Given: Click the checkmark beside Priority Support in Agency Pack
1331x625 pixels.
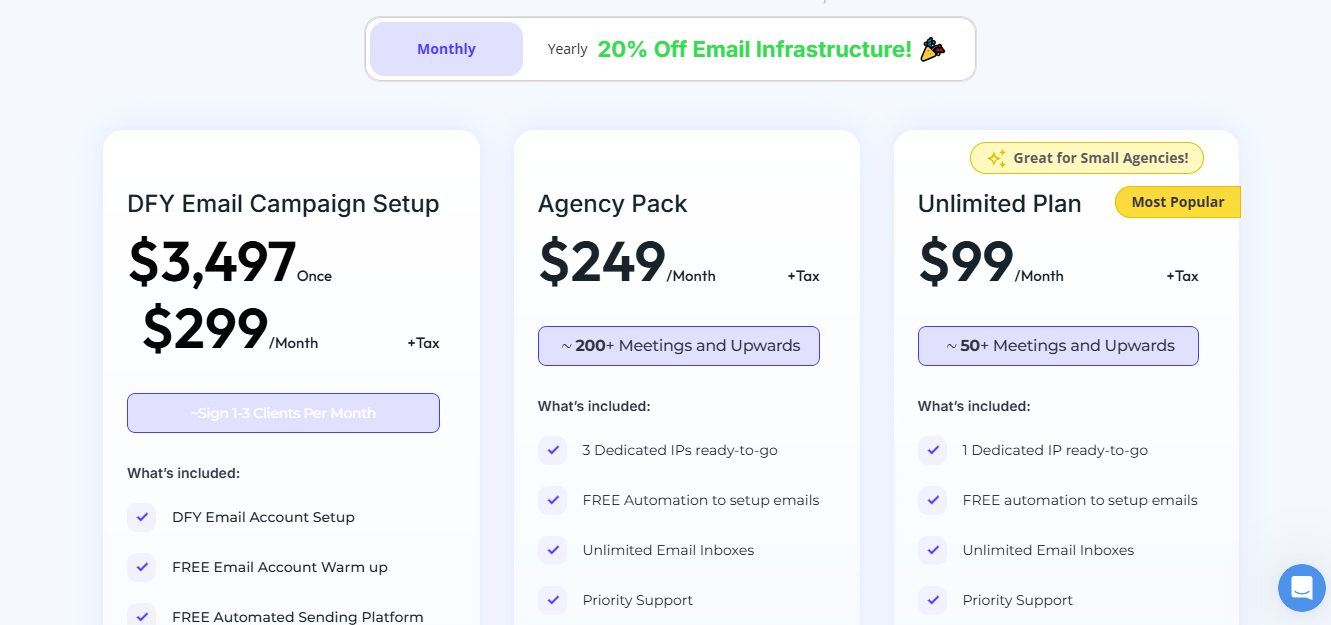Looking at the screenshot, I should (552, 600).
